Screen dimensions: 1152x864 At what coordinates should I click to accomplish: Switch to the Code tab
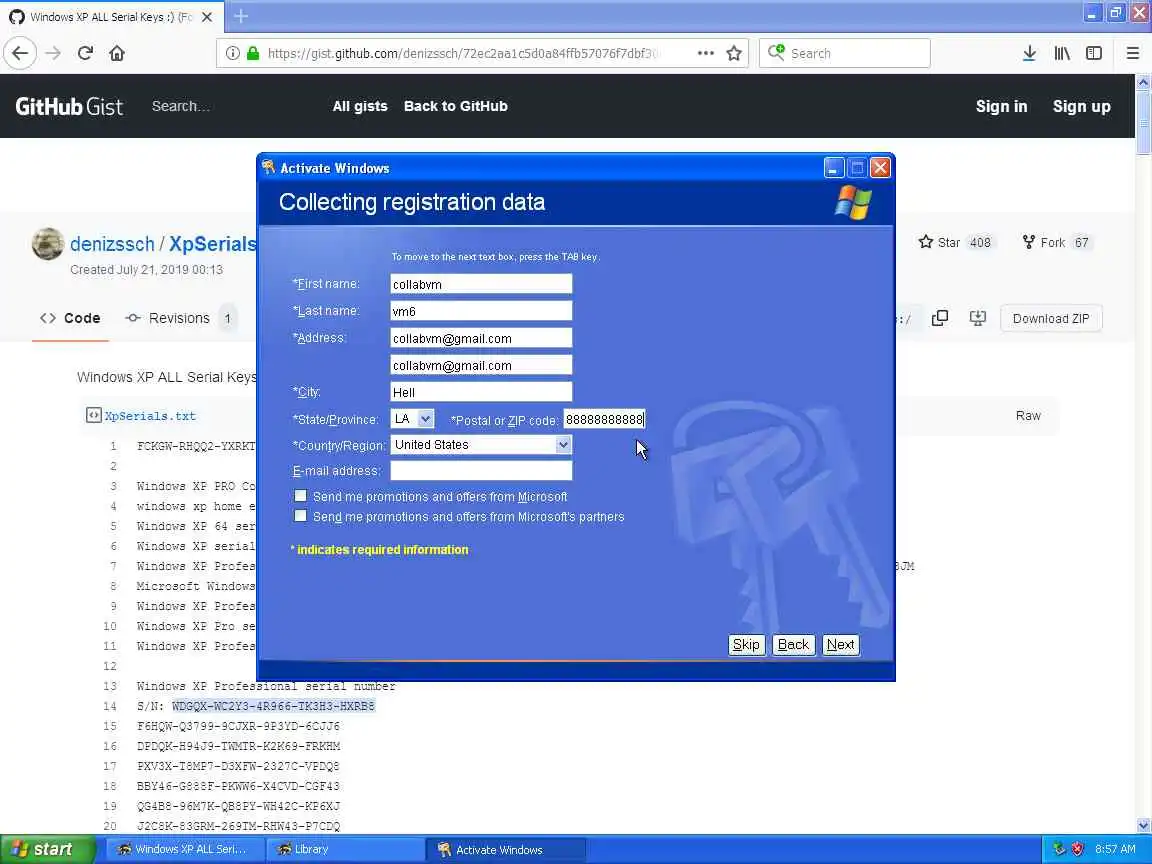pyautogui.click(x=71, y=318)
